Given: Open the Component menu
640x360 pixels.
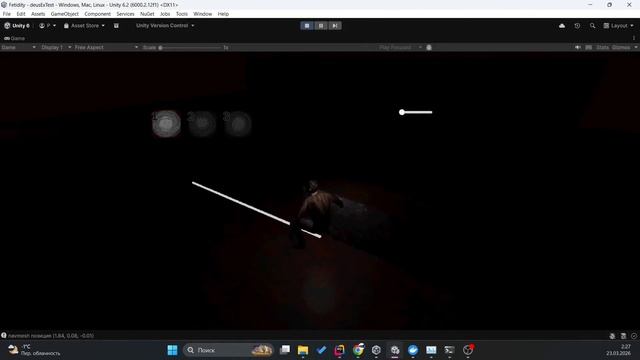Looking at the screenshot, I should [x=98, y=14].
